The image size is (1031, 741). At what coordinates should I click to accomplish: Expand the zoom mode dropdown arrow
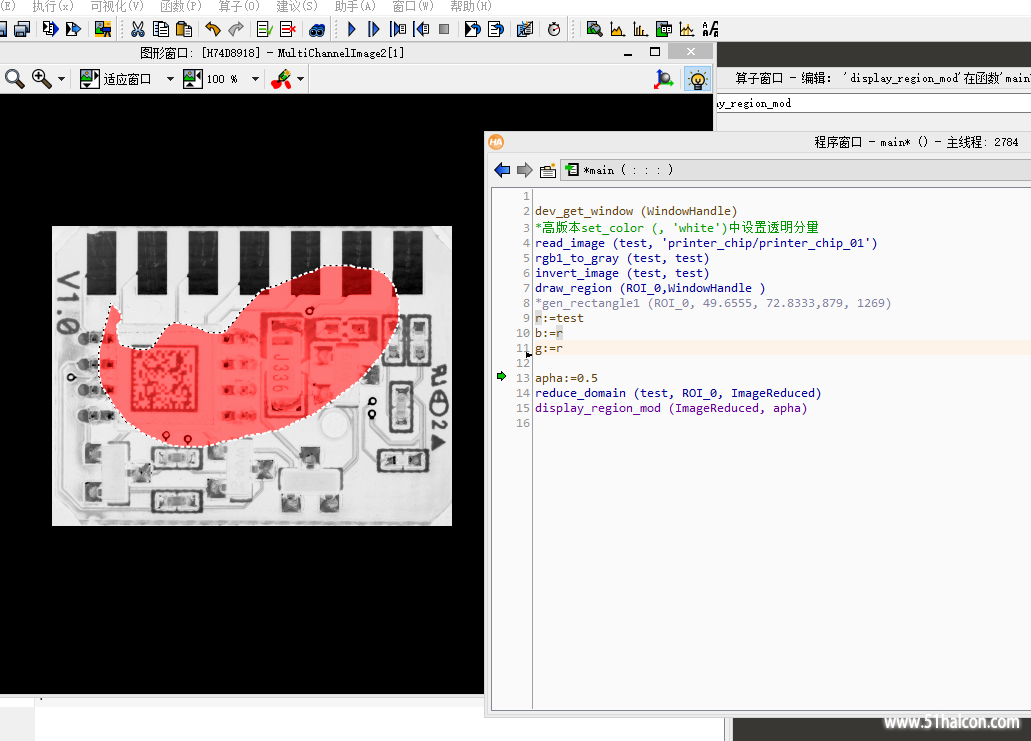[61, 79]
